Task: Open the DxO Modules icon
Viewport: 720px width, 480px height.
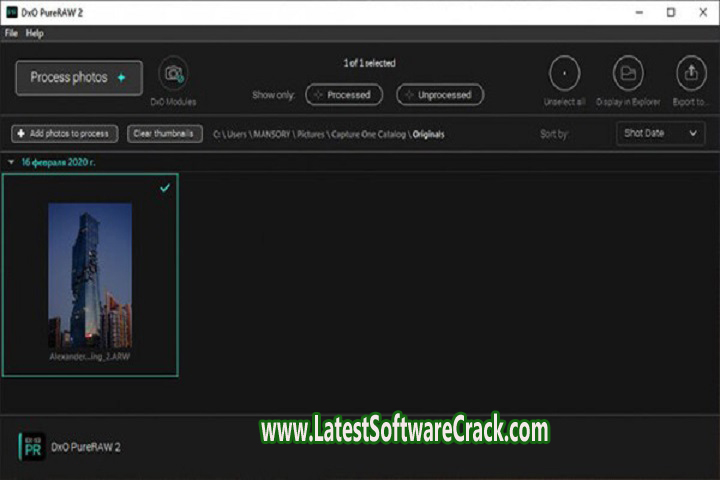Action: point(173,74)
